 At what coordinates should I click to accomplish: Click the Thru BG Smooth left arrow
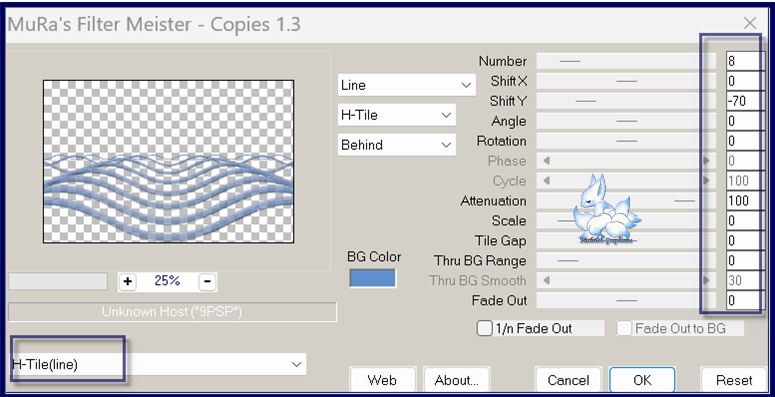(x=546, y=281)
